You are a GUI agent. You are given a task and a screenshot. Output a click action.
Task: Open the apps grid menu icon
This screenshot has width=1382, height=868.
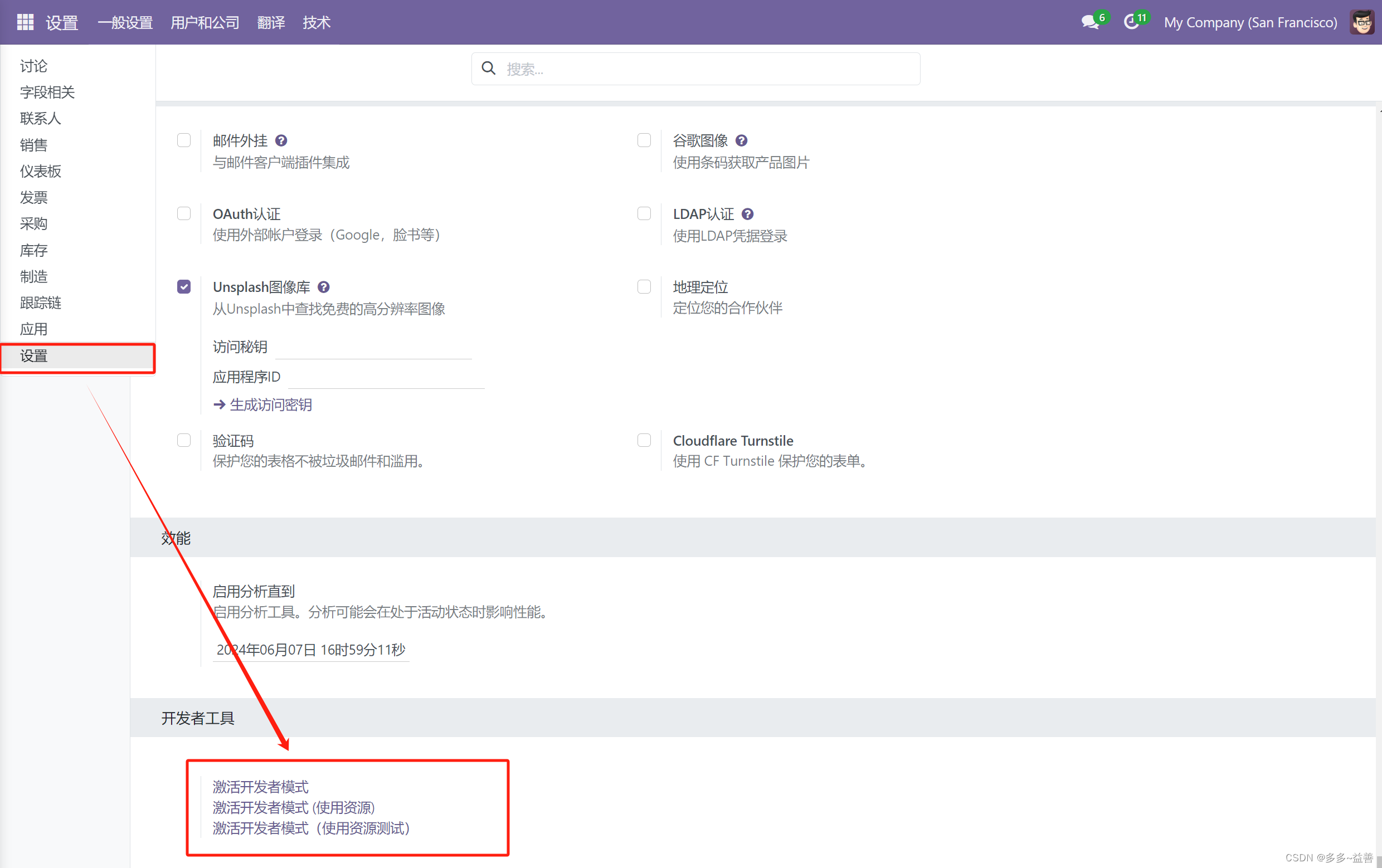coord(25,22)
